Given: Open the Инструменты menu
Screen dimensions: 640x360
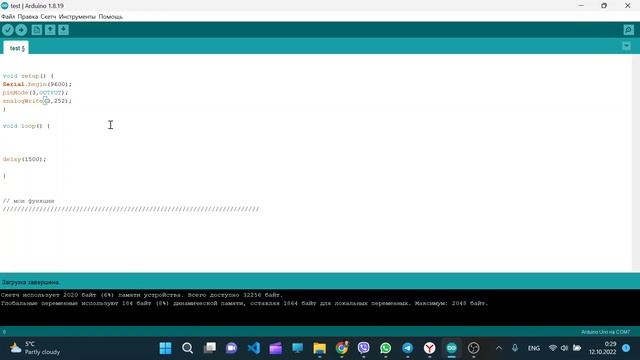Looking at the screenshot, I should [78, 17].
